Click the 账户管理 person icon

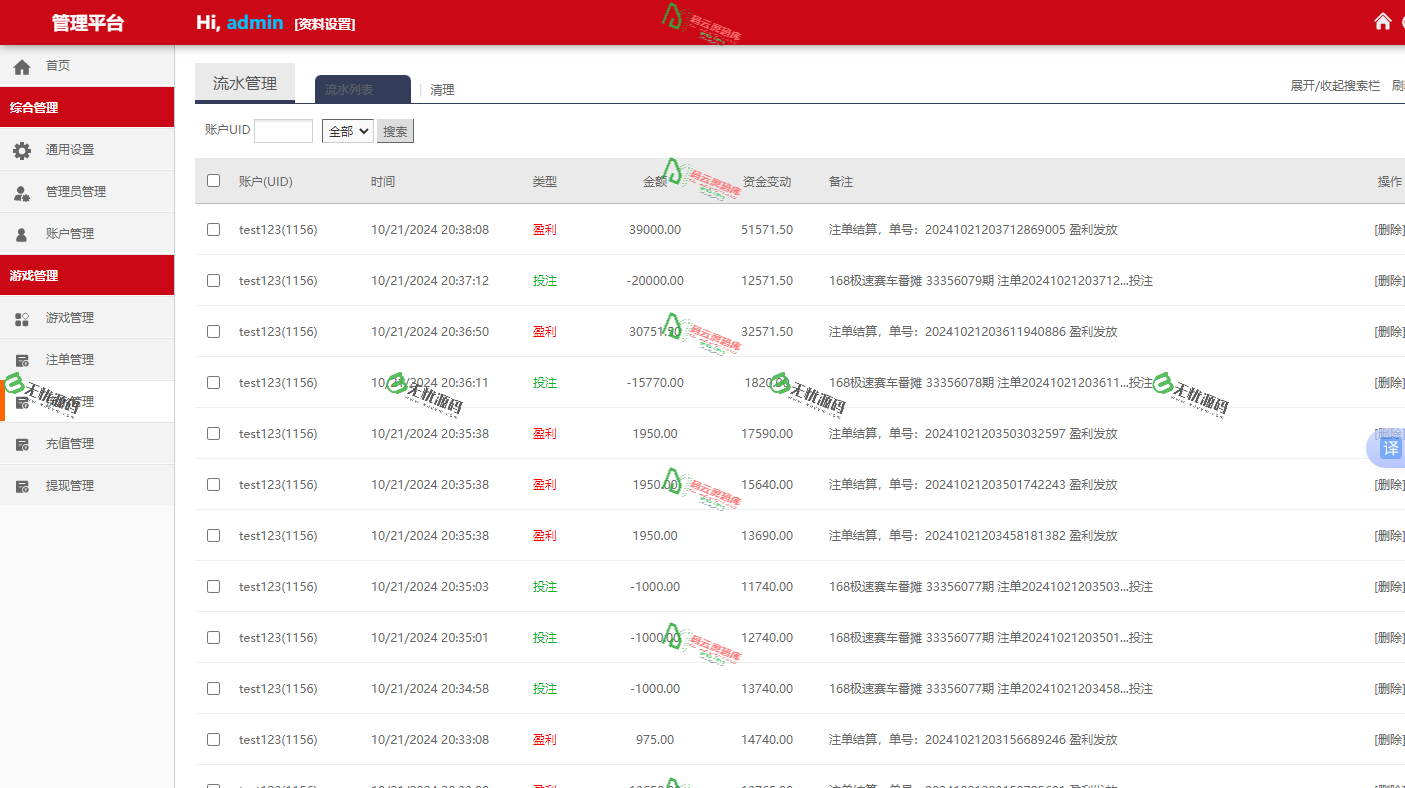click(x=22, y=235)
